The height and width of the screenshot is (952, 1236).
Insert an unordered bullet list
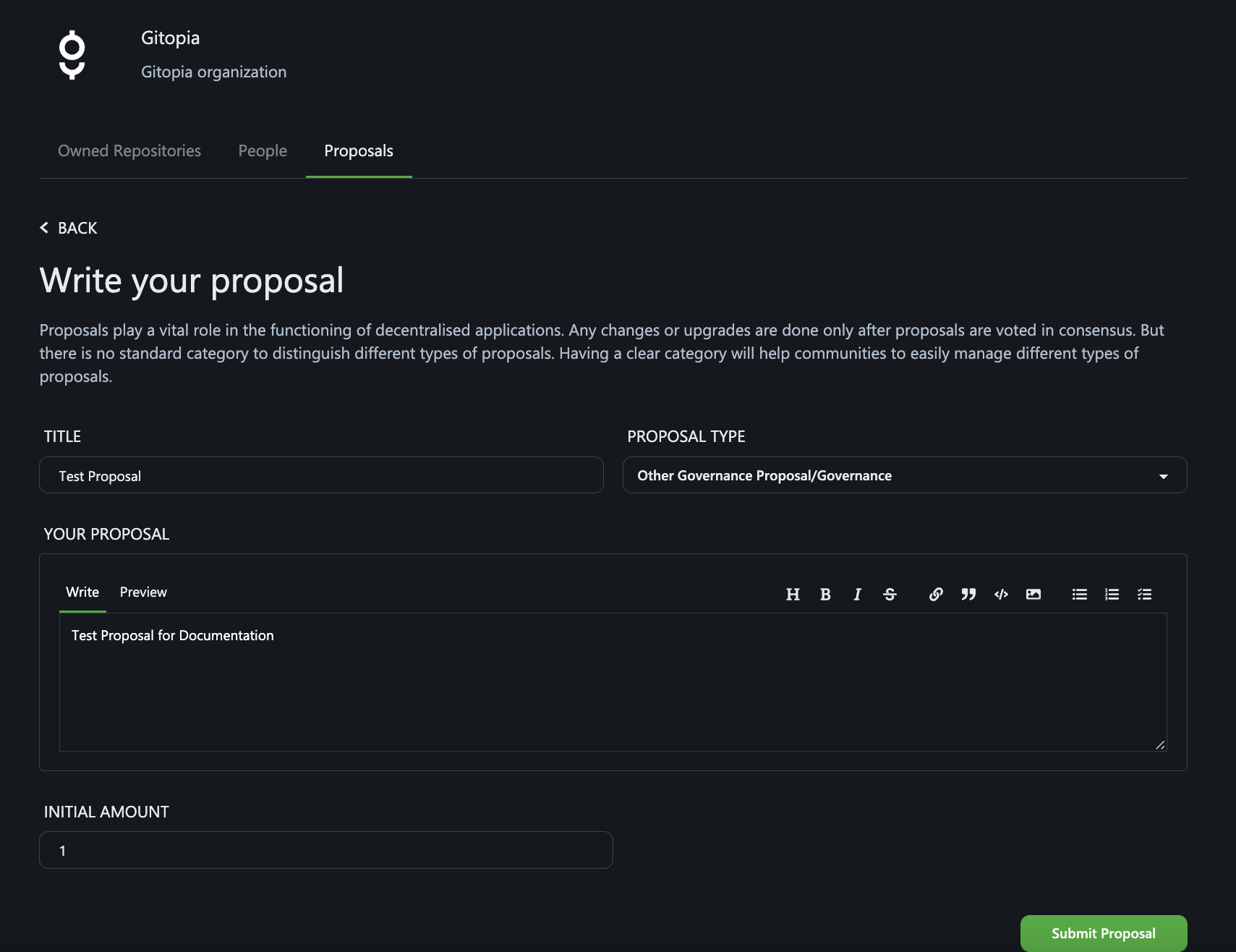point(1080,594)
